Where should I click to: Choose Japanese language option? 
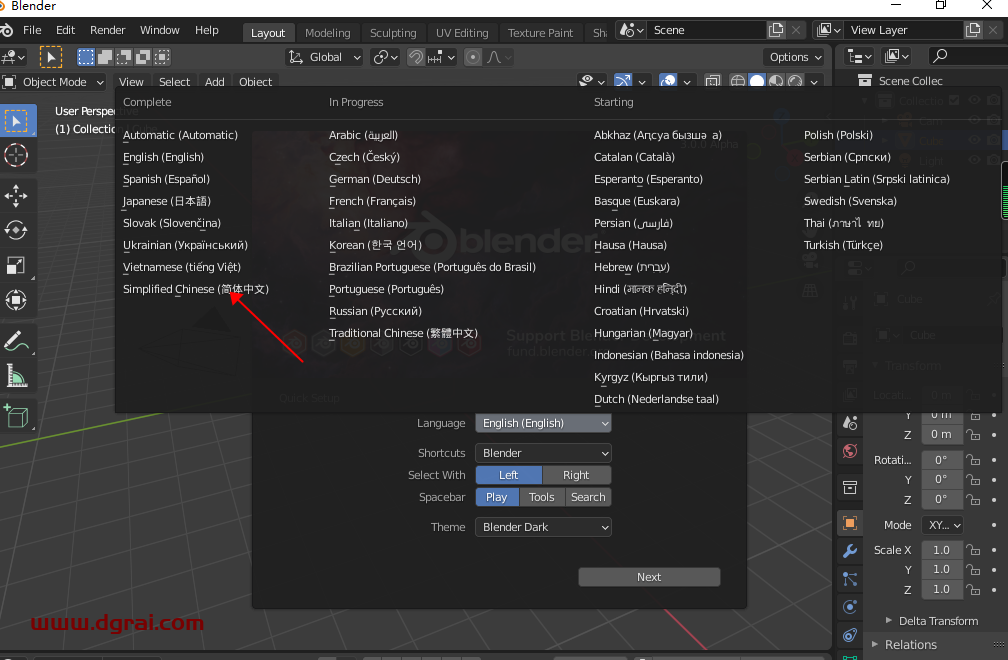(167, 201)
